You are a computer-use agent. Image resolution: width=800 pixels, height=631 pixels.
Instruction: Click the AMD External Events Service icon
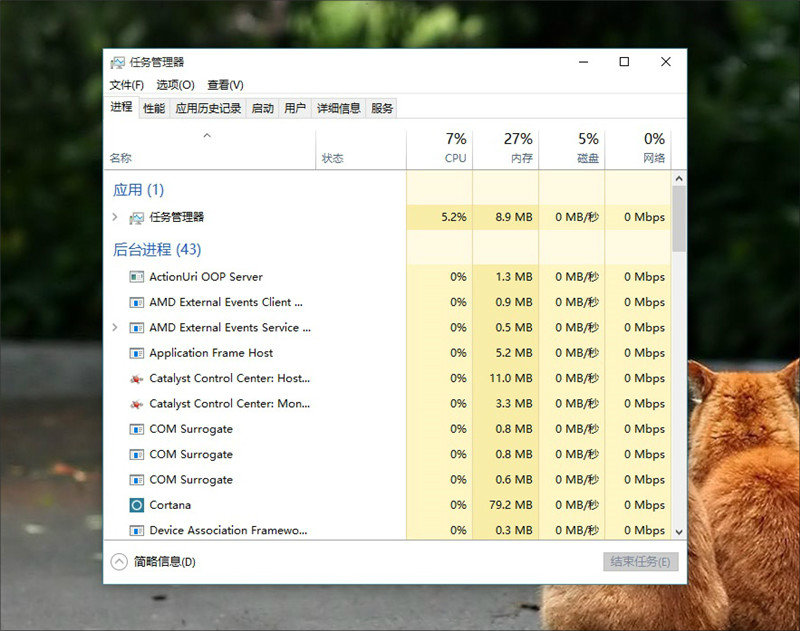[x=136, y=327]
